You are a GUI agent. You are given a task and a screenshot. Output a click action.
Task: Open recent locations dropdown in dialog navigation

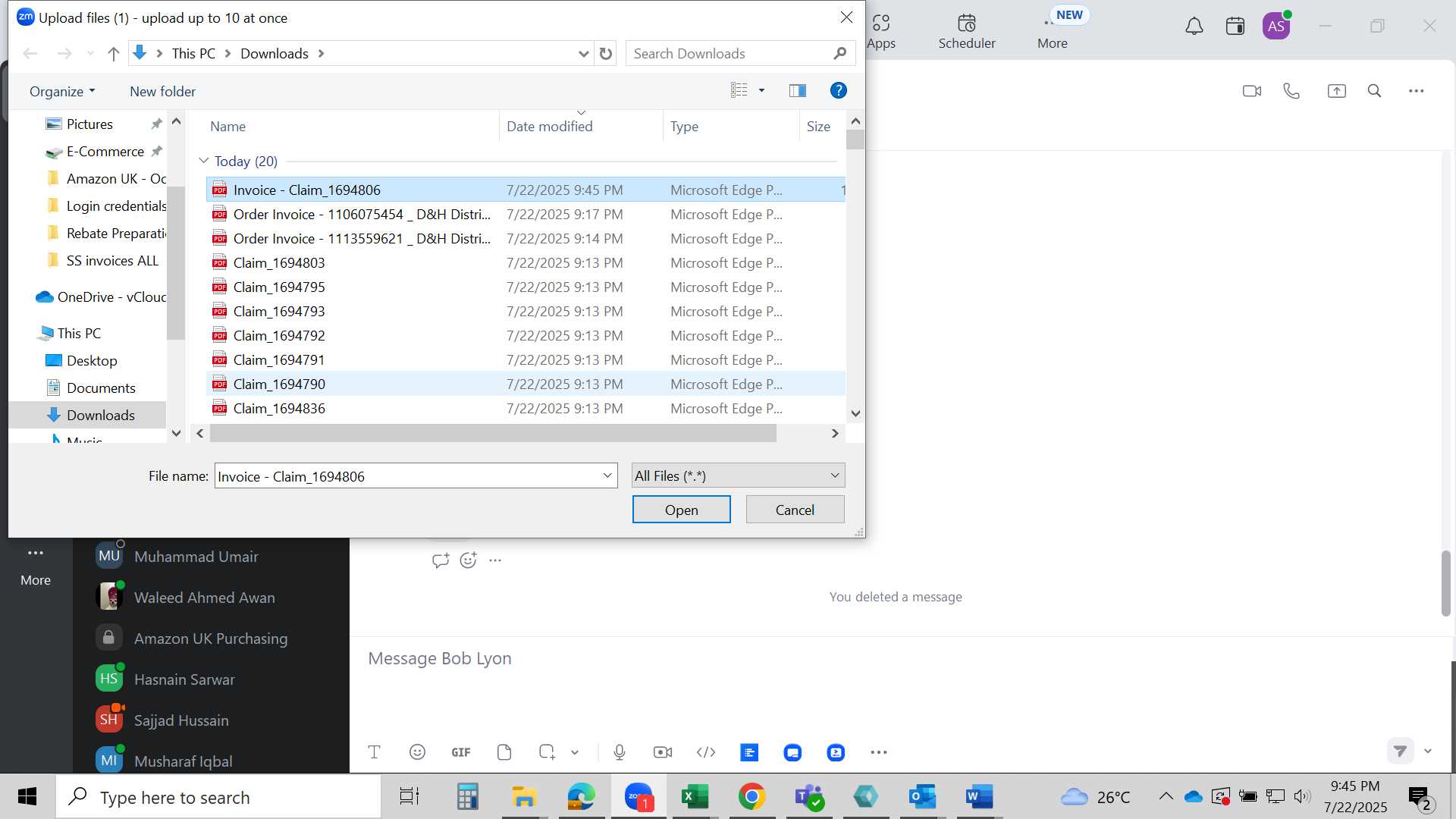tap(90, 54)
